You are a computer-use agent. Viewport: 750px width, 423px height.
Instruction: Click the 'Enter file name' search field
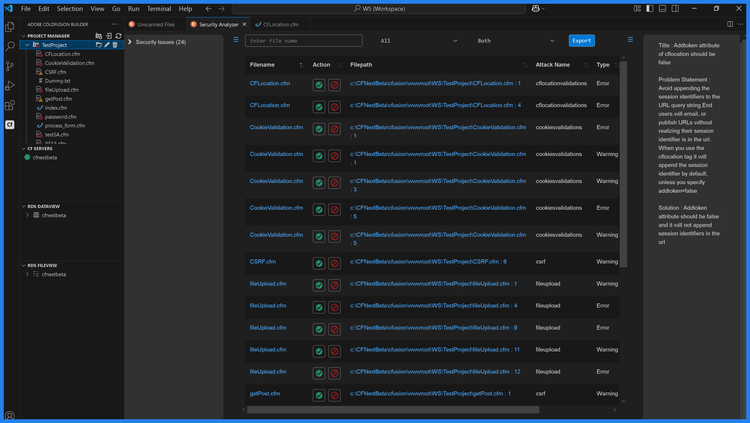(x=304, y=41)
